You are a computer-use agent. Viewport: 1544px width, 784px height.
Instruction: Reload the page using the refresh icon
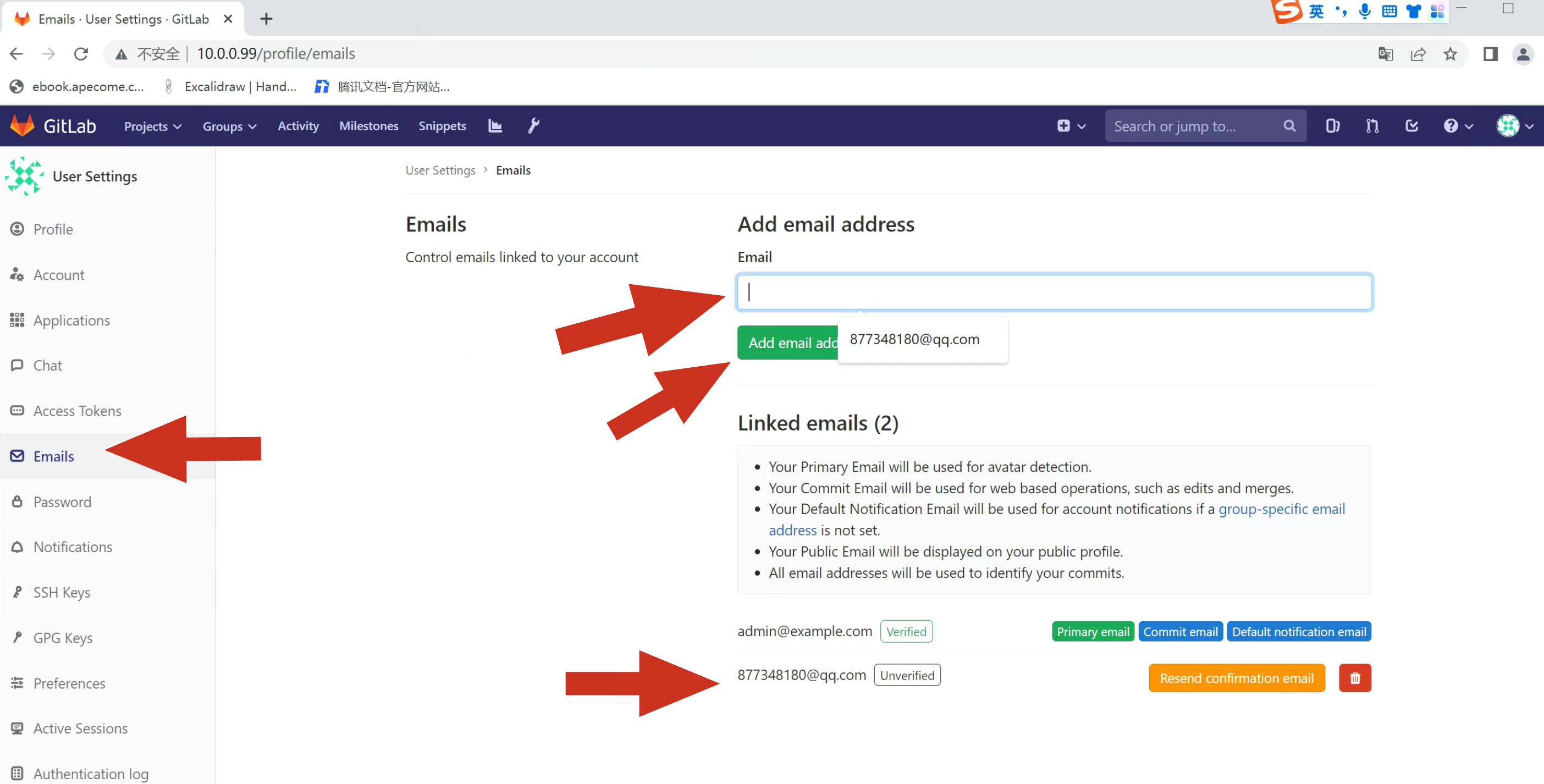[x=81, y=54]
